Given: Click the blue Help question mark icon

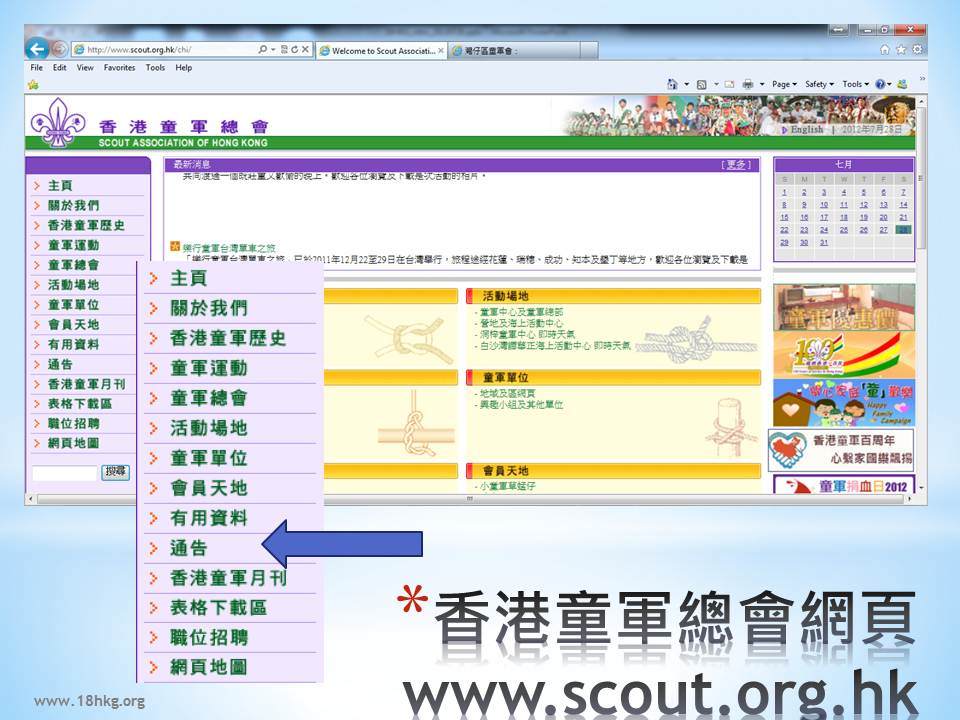Looking at the screenshot, I should (x=880, y=84).
